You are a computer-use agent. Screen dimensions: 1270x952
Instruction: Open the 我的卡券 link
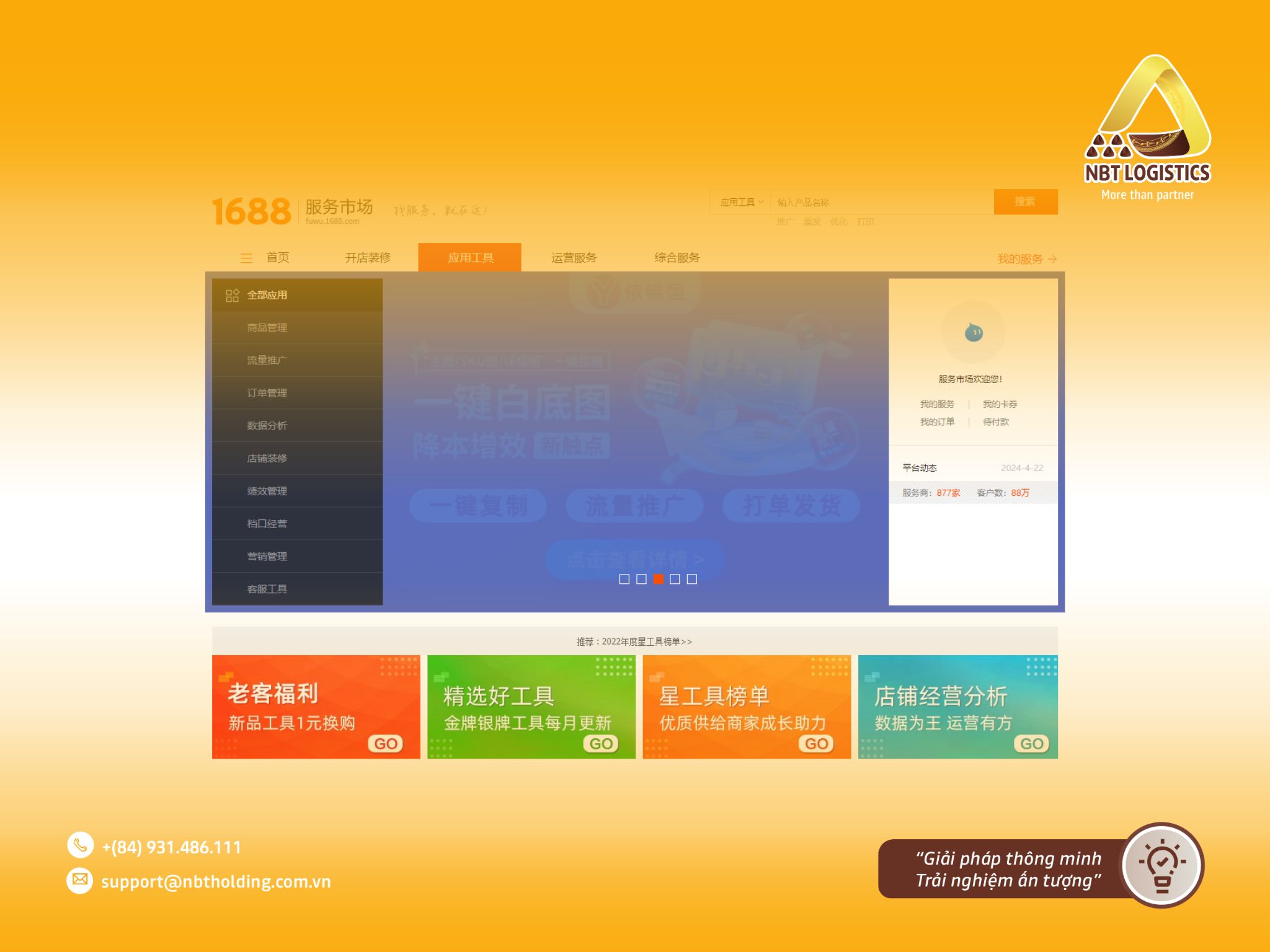[x=1000, y=404]
